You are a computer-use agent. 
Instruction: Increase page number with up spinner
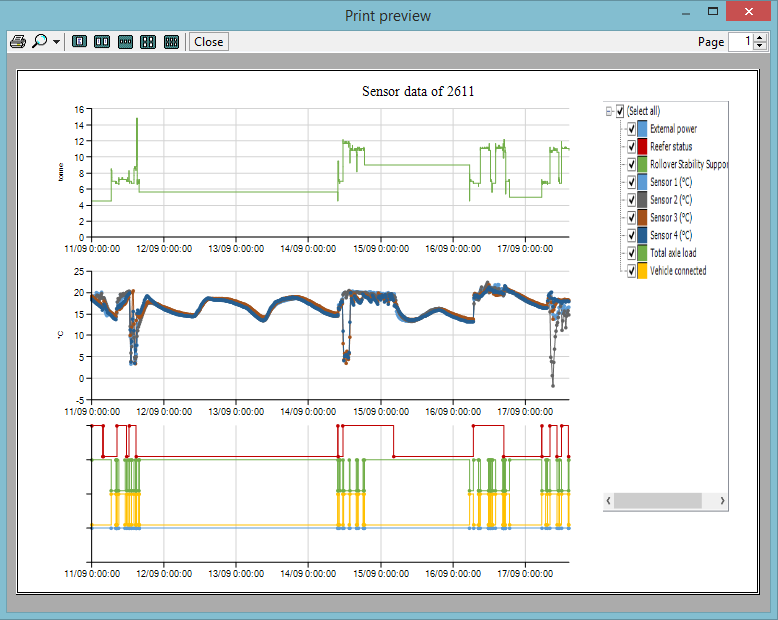click(760, 38)
